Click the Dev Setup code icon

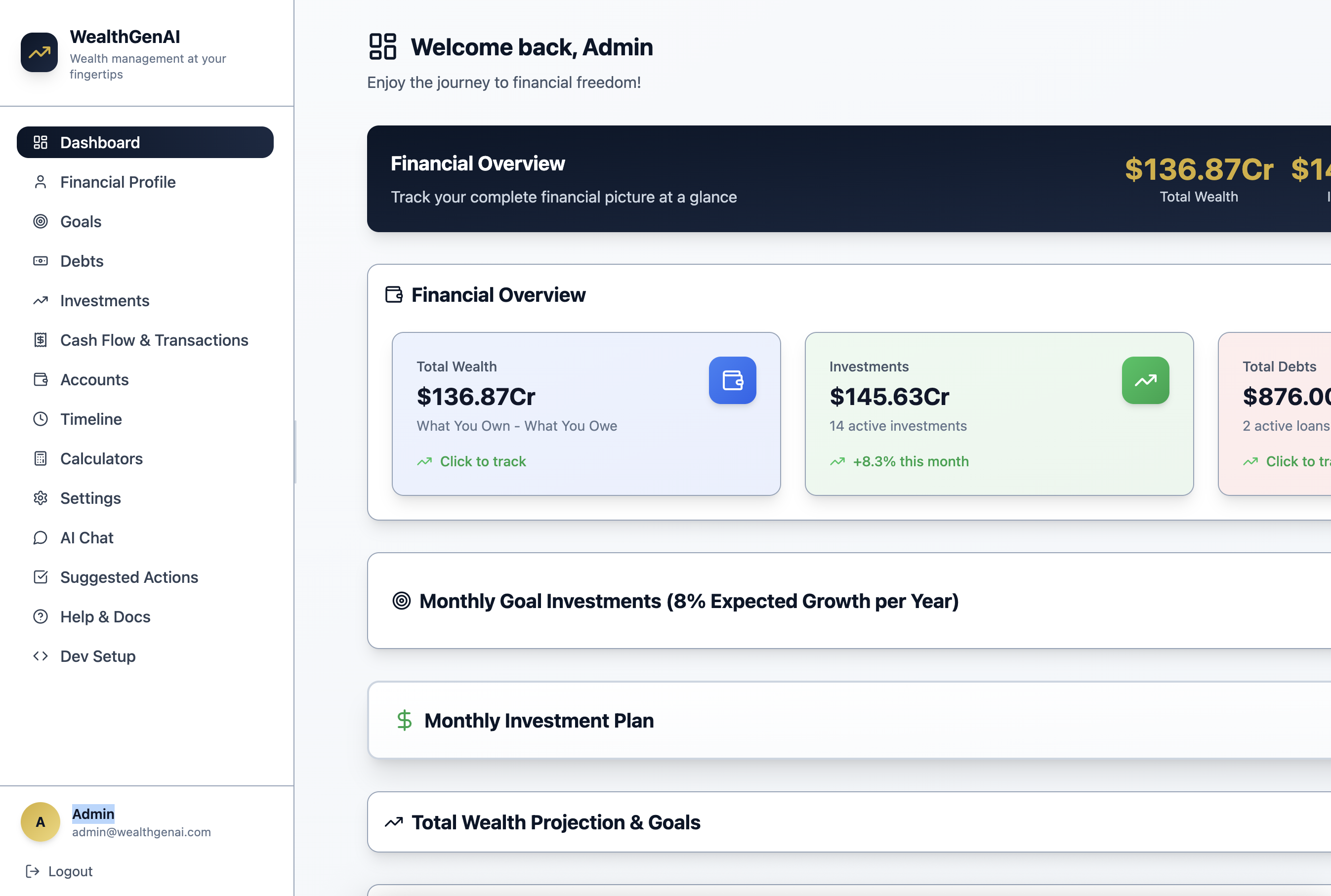(x=41, y=655)
